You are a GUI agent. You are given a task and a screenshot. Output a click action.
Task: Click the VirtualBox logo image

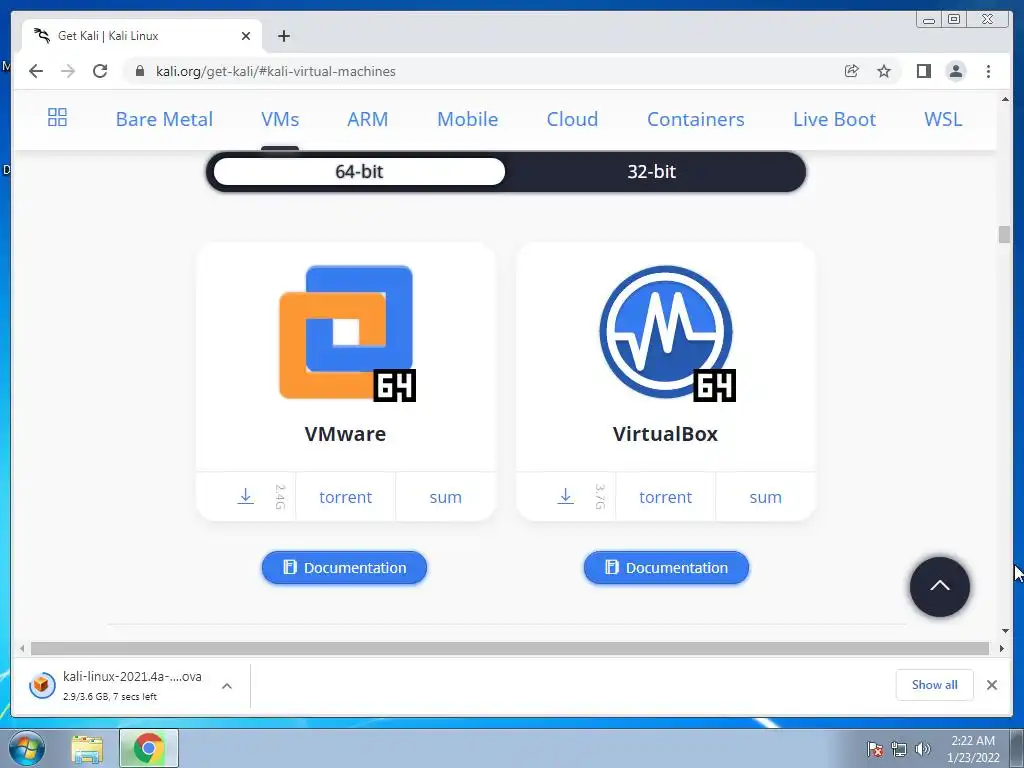pyautogui.click(x=667, y=333)
